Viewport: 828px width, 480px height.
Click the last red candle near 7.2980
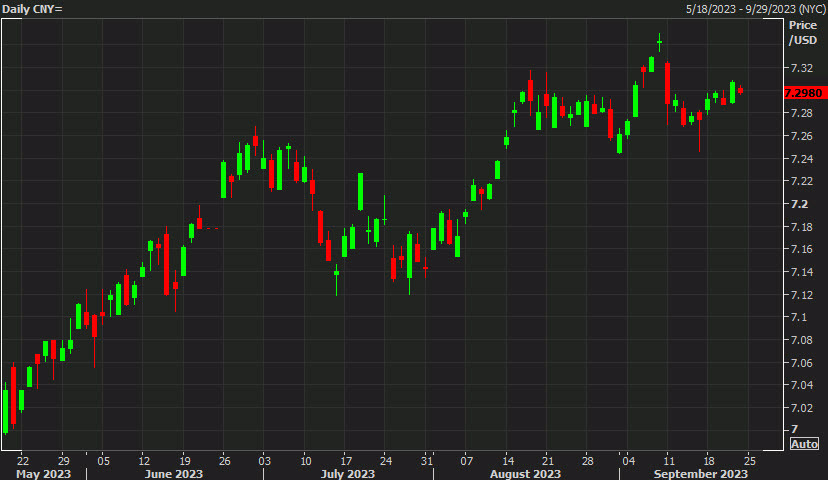pyautogui.click(x=740, y=90)
